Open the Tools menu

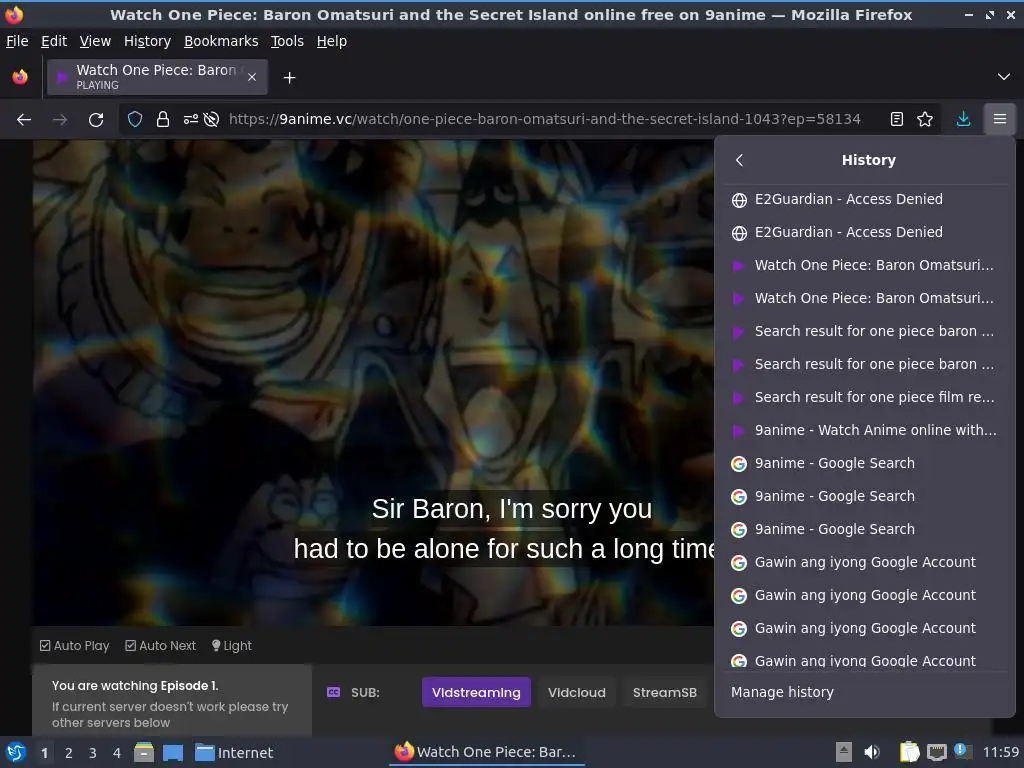[287, 41]
